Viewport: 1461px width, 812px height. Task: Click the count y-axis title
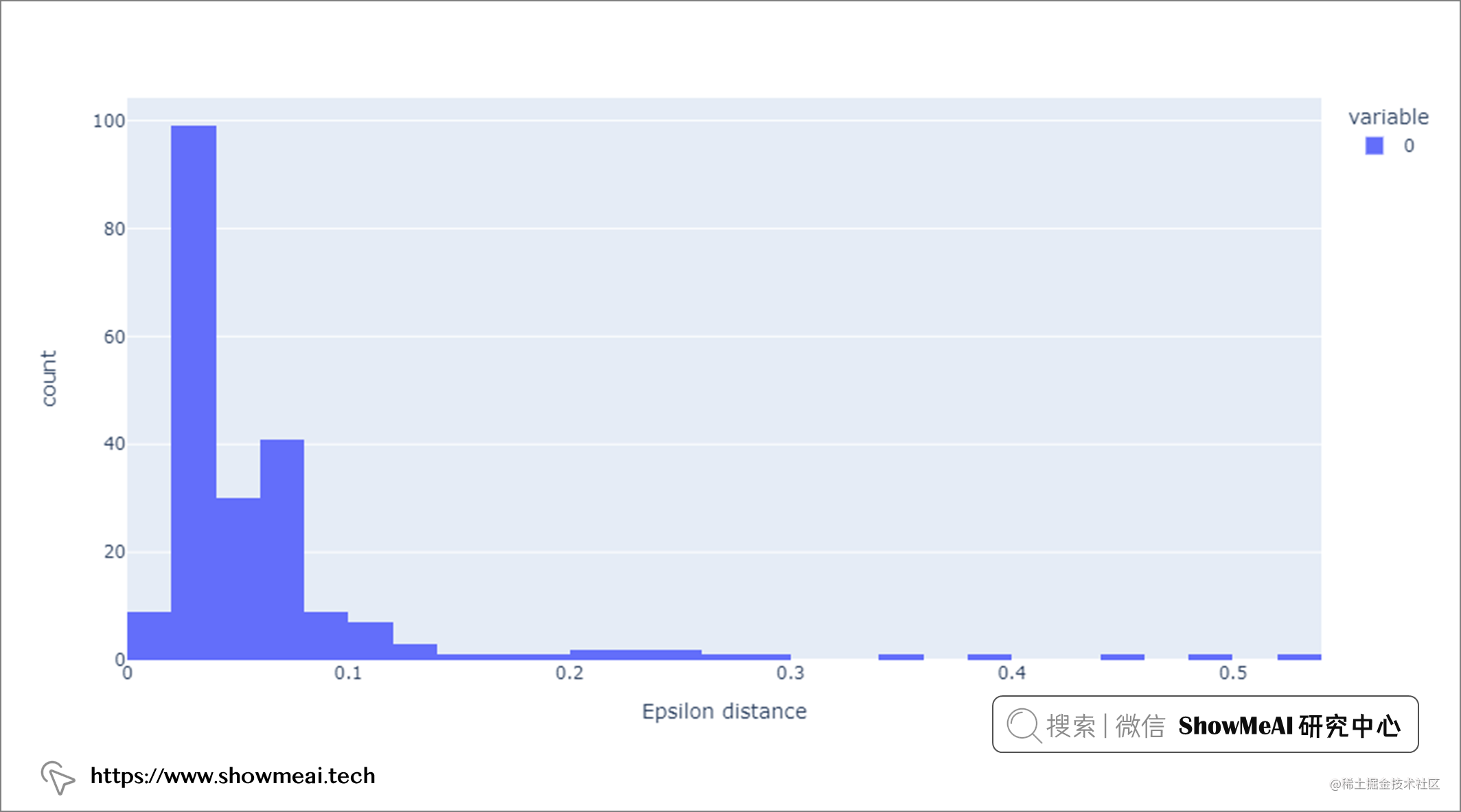point(49,378)
